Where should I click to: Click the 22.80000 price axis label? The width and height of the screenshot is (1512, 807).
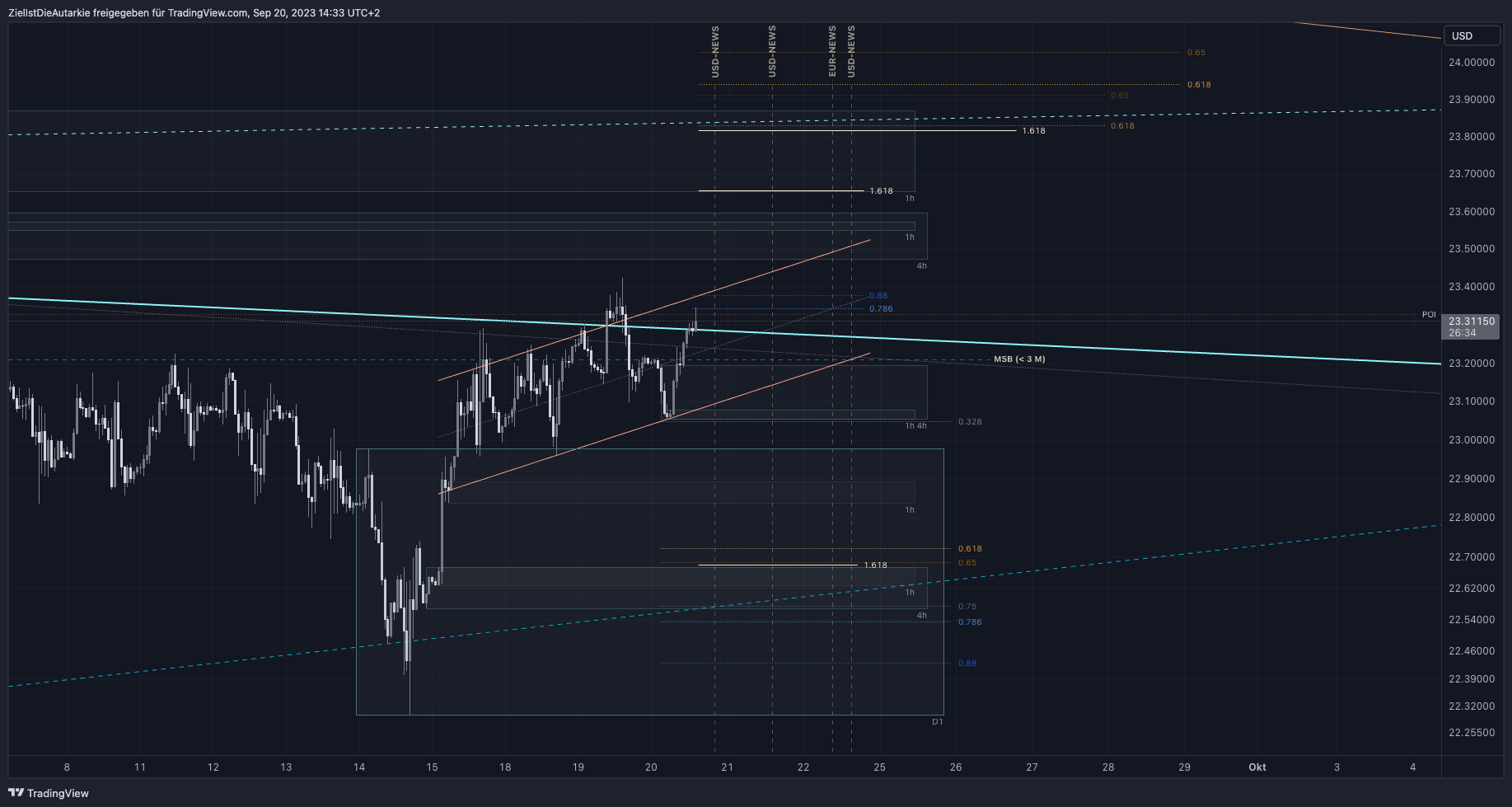pyautogui.click(x=1472, y=518)
